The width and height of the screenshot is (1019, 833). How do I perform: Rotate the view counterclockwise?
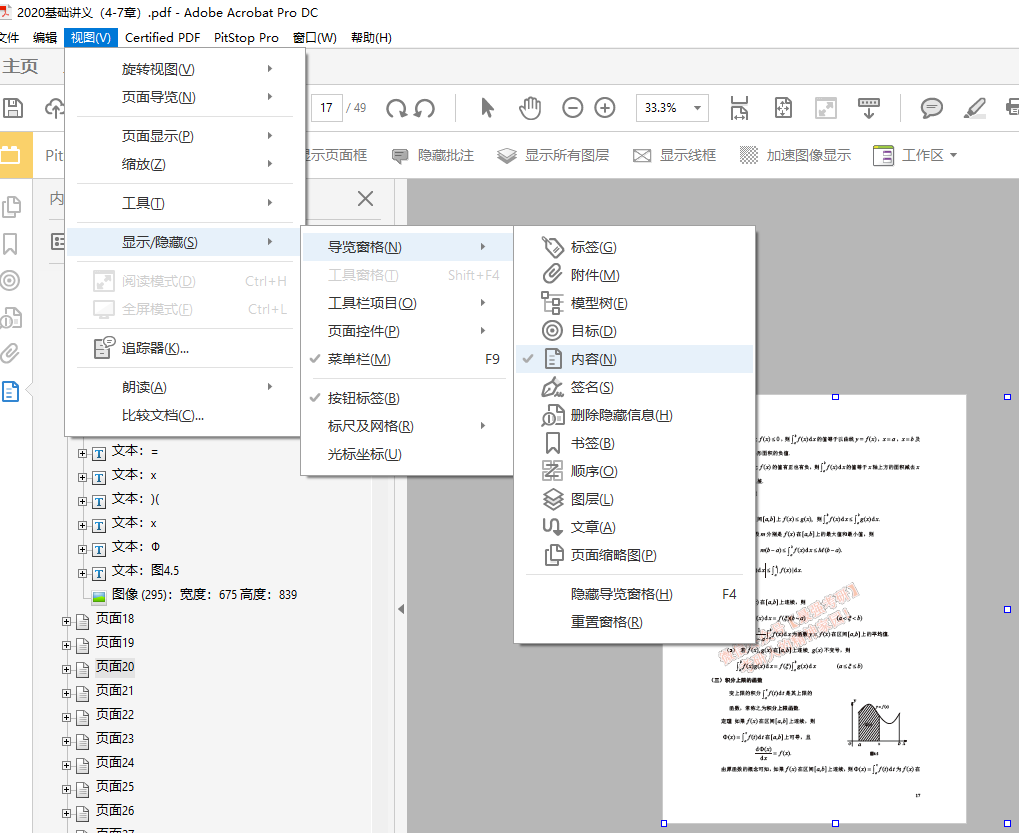point(424,108)
